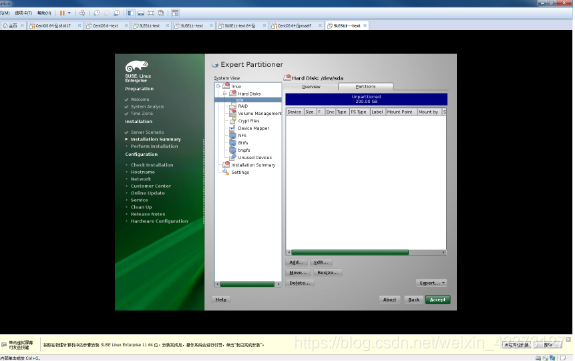The width and height of the screenshot is (575, 361).
Task: Click the partition table scrollbar right arrow
Action: 444,252
